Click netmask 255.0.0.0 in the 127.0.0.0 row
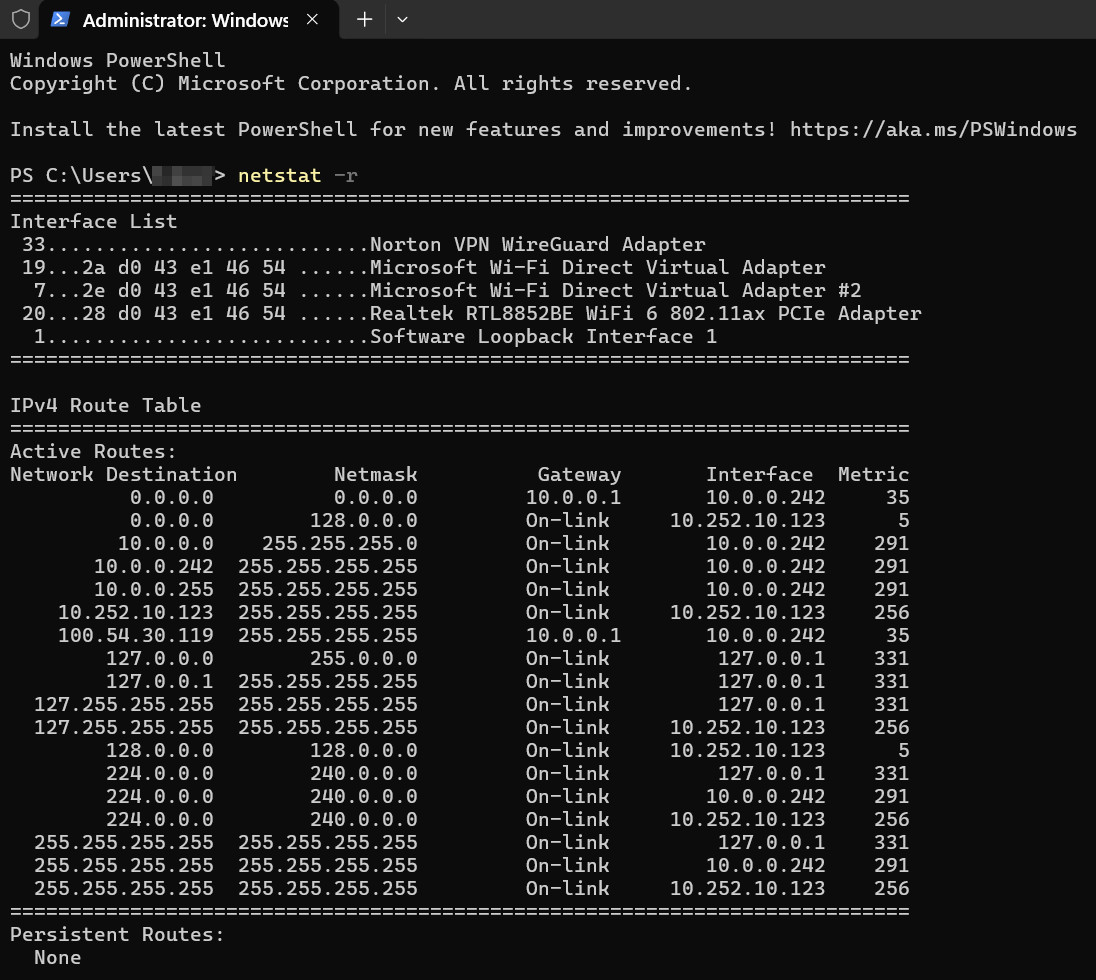 (363, 658)
